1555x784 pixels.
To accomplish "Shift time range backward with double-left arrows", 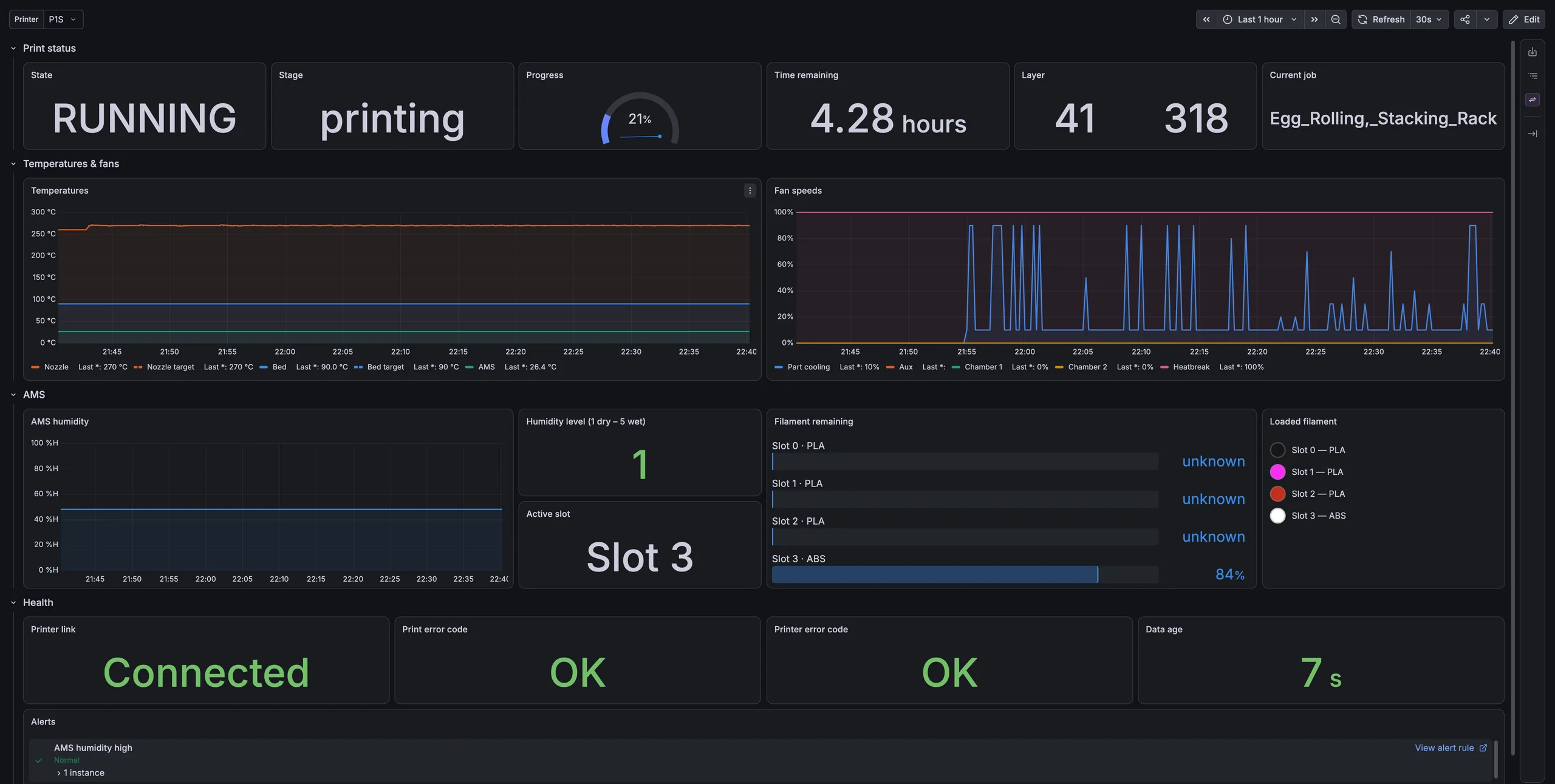I will [x=1206, y=19].
